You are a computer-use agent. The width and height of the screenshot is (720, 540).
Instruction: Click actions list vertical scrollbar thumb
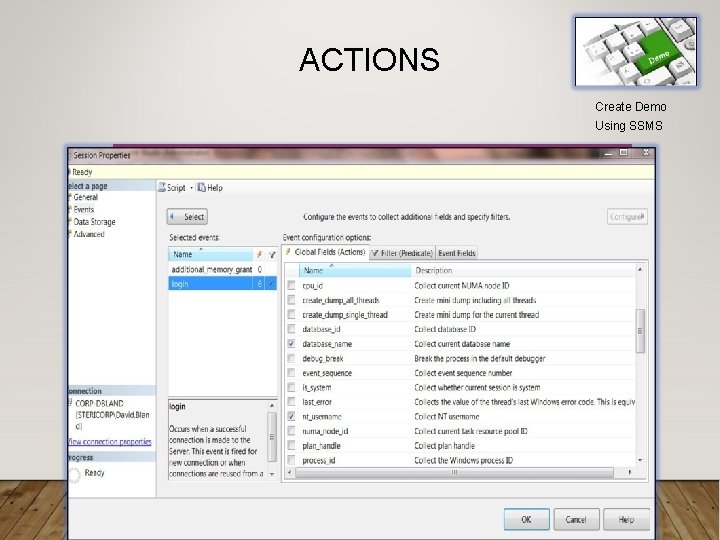[640, 331]
